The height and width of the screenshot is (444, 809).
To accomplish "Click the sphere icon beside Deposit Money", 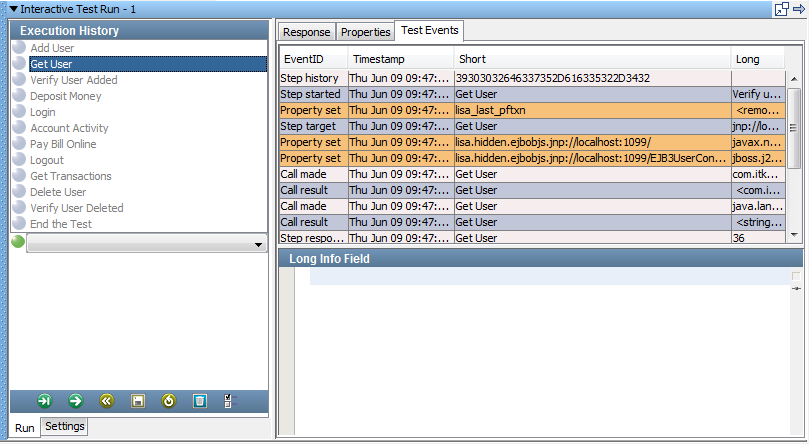I will click(20, 95).
